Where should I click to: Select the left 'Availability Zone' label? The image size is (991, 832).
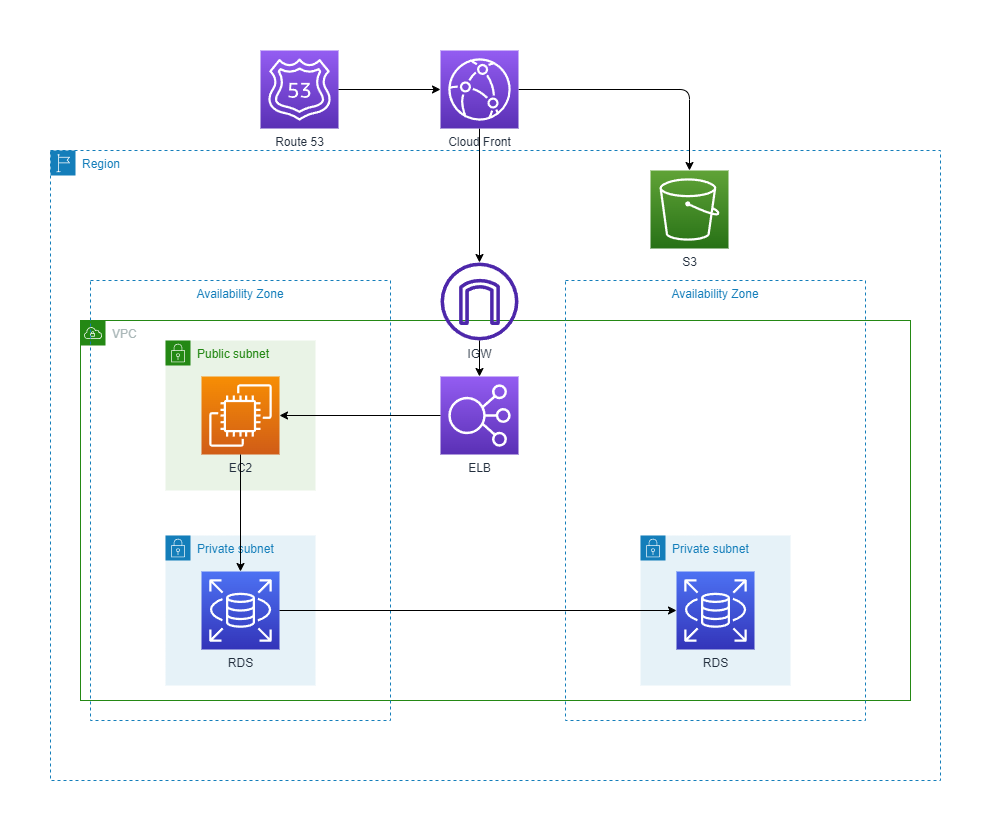240,294
